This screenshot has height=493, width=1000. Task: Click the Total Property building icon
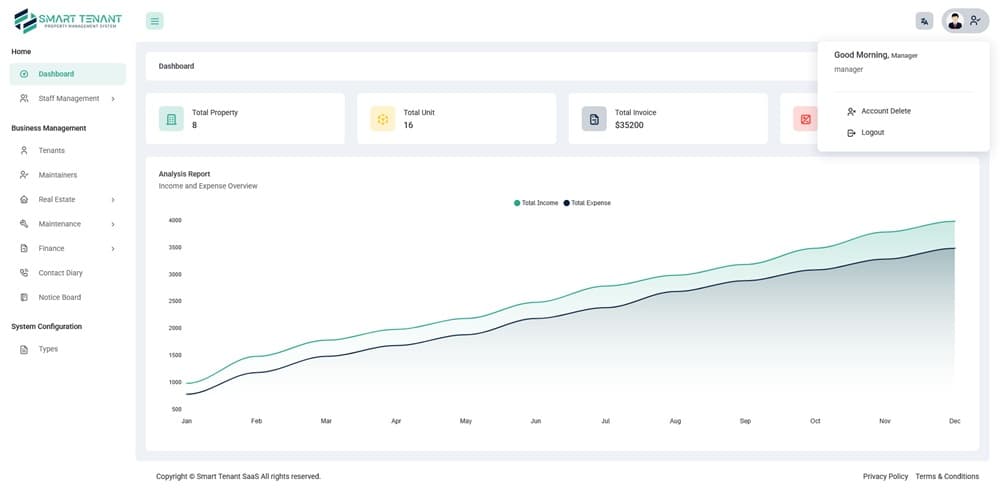click(171, 119)
